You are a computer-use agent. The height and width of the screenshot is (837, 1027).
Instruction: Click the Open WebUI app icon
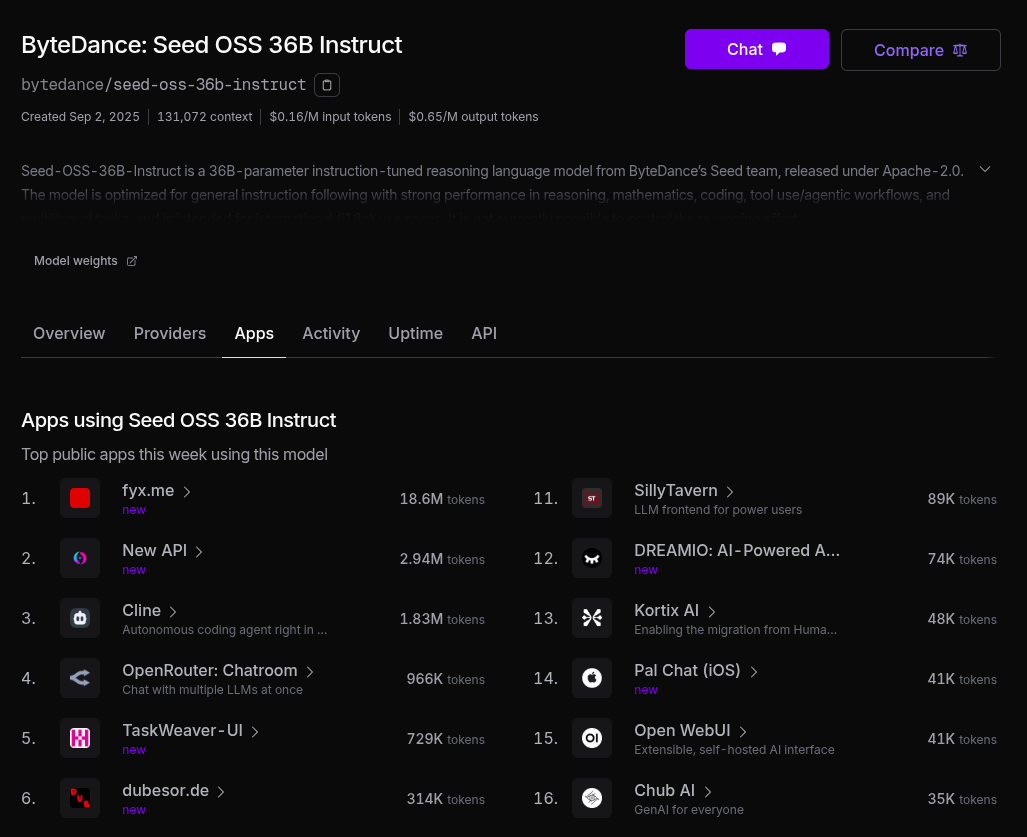click(592, 738)
